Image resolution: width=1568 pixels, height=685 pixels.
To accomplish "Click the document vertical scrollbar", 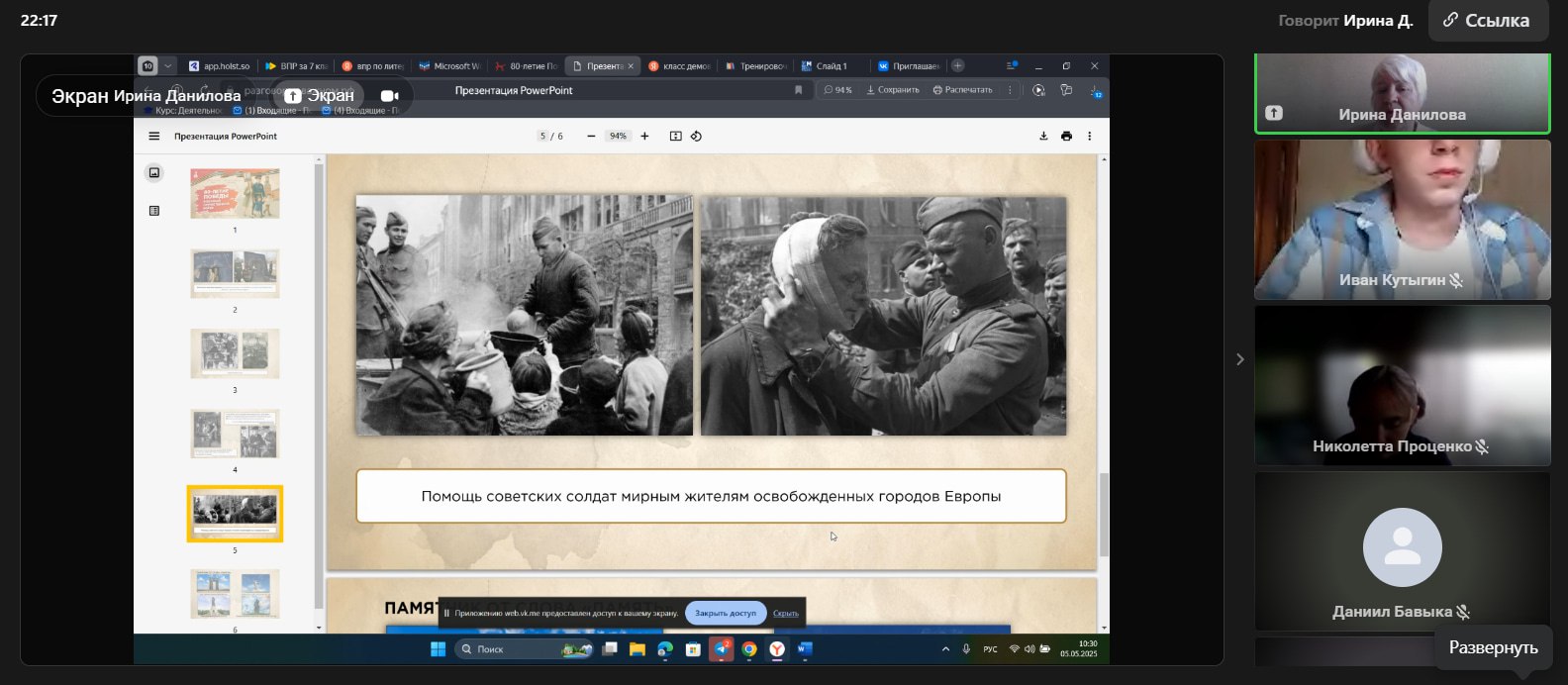I will point(1104,515).
